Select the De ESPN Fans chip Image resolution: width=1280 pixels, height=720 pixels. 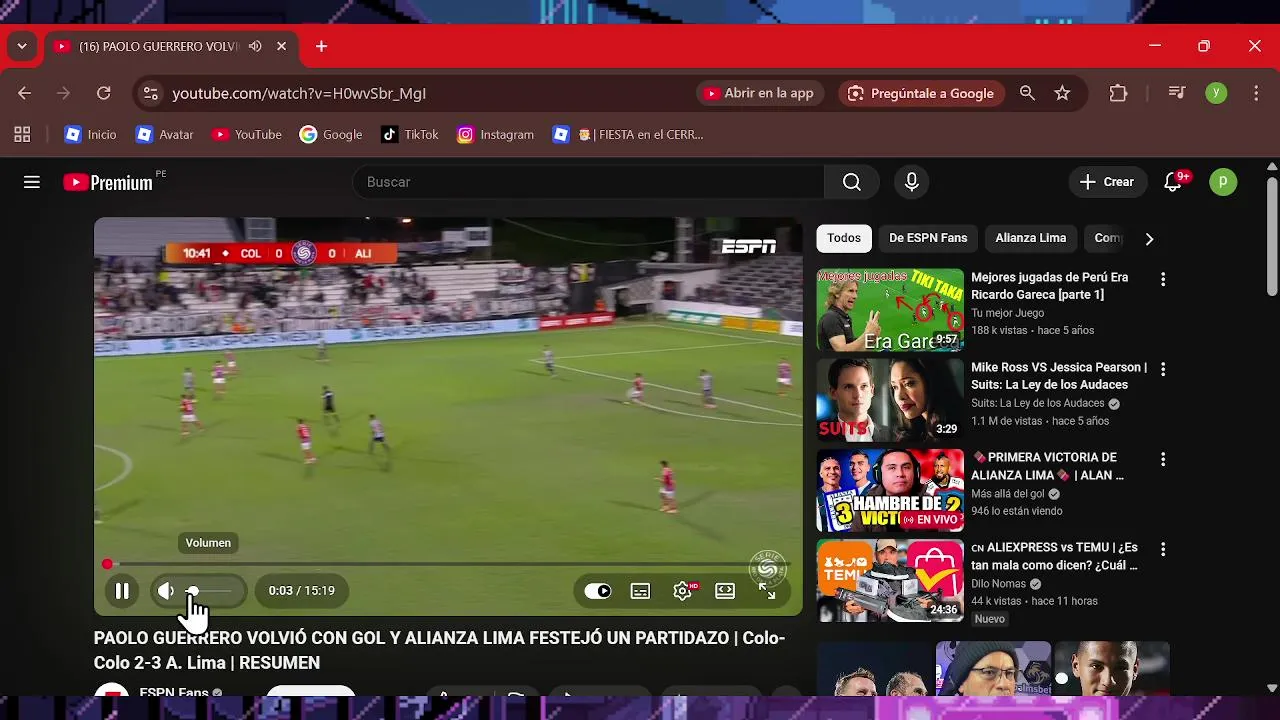click(x=928, y=238)
